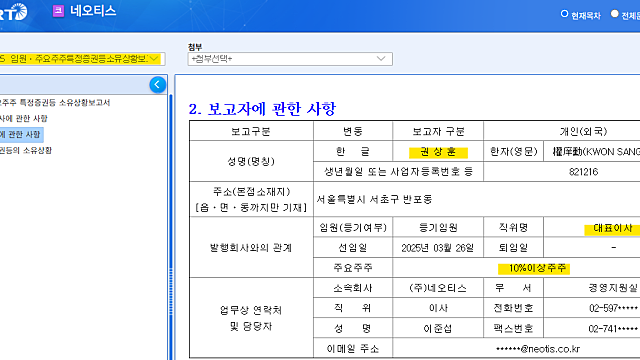Open 특정증권등 소유상황보고서 tree item

pos(55,102)
